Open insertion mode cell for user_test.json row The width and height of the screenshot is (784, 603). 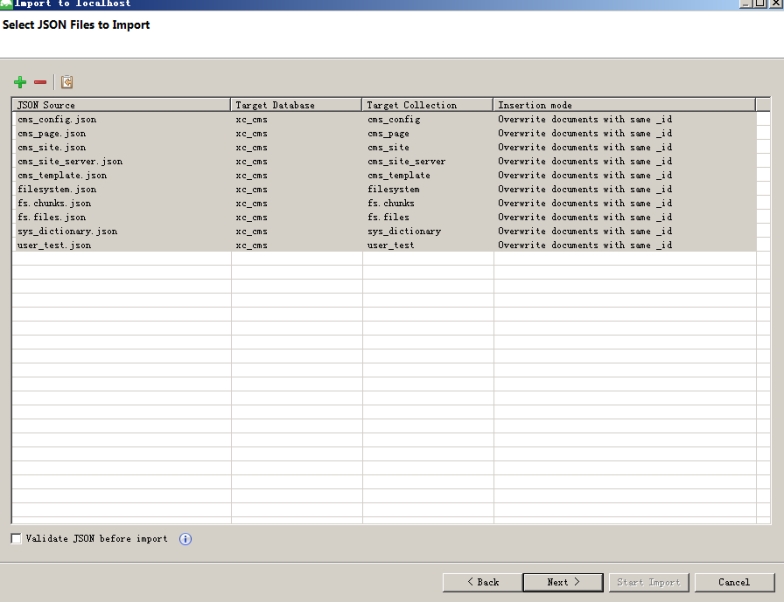tap(624, 246)
